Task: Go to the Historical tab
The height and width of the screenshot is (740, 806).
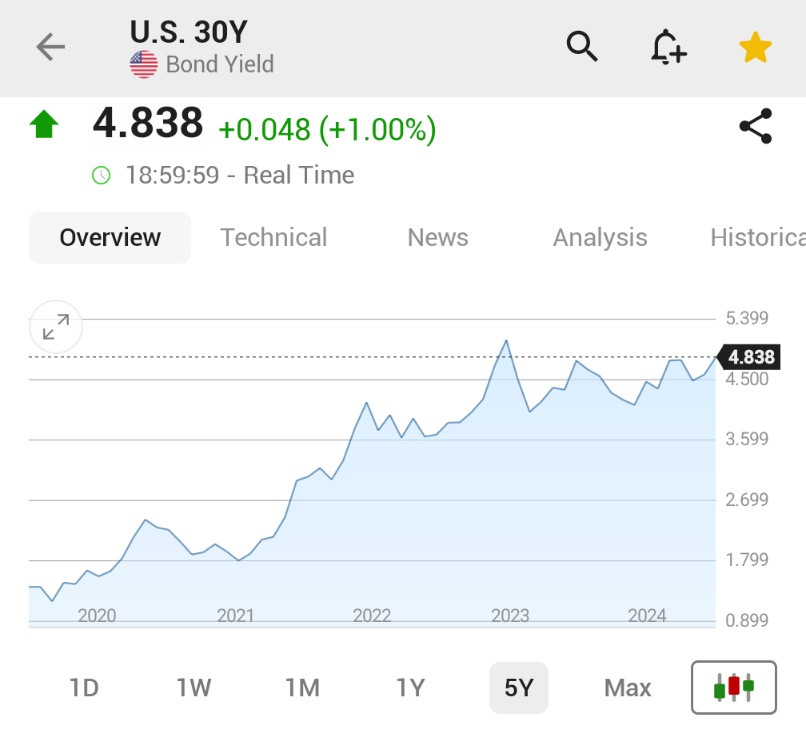Action: click(758, 237)
